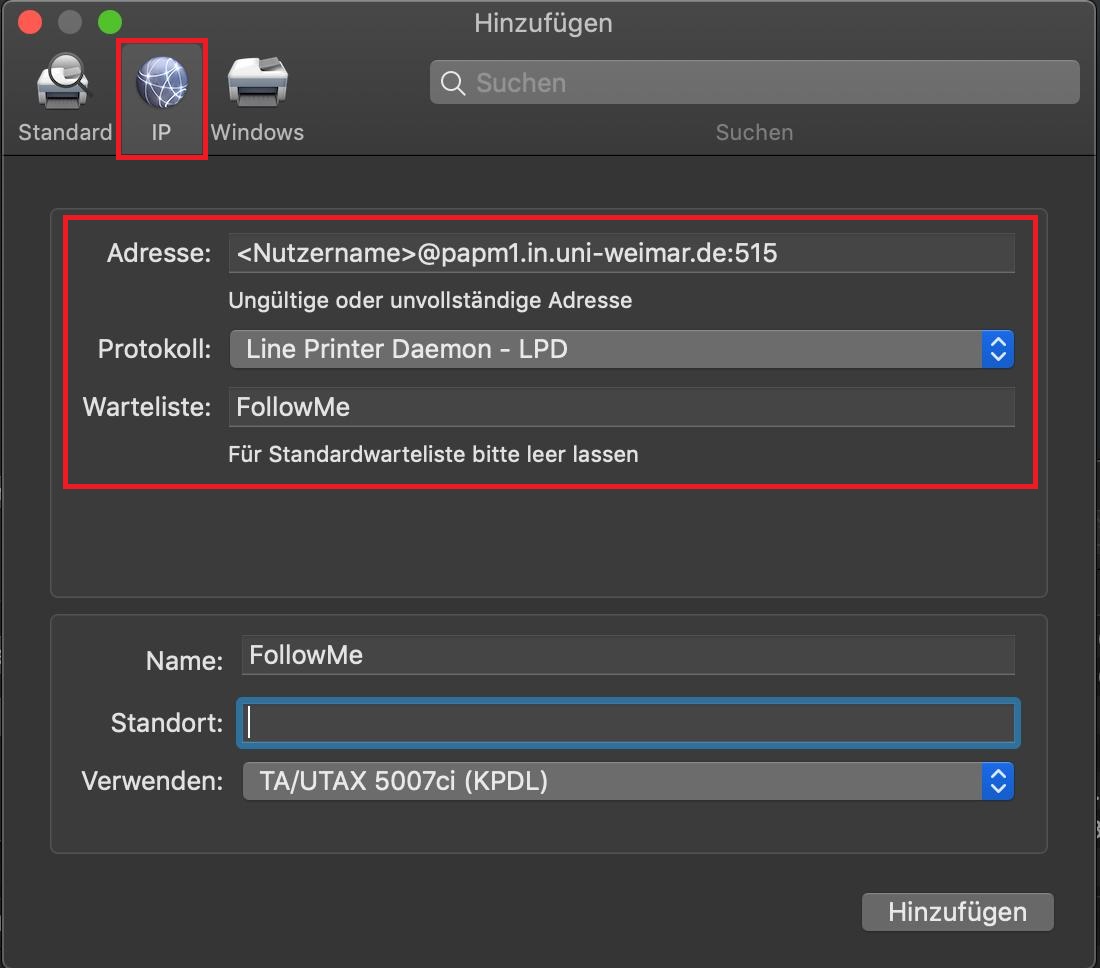
Task: Click into the Adresse text field
Action: tap(620, 253)
